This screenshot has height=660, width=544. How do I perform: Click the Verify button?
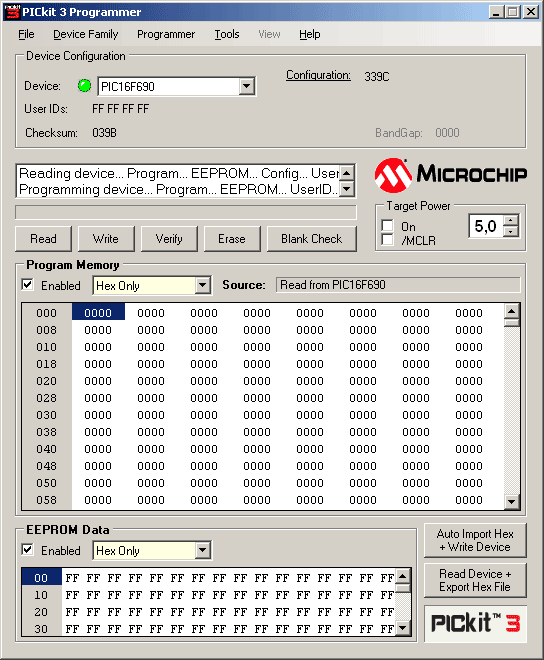[x=169, y=239]
